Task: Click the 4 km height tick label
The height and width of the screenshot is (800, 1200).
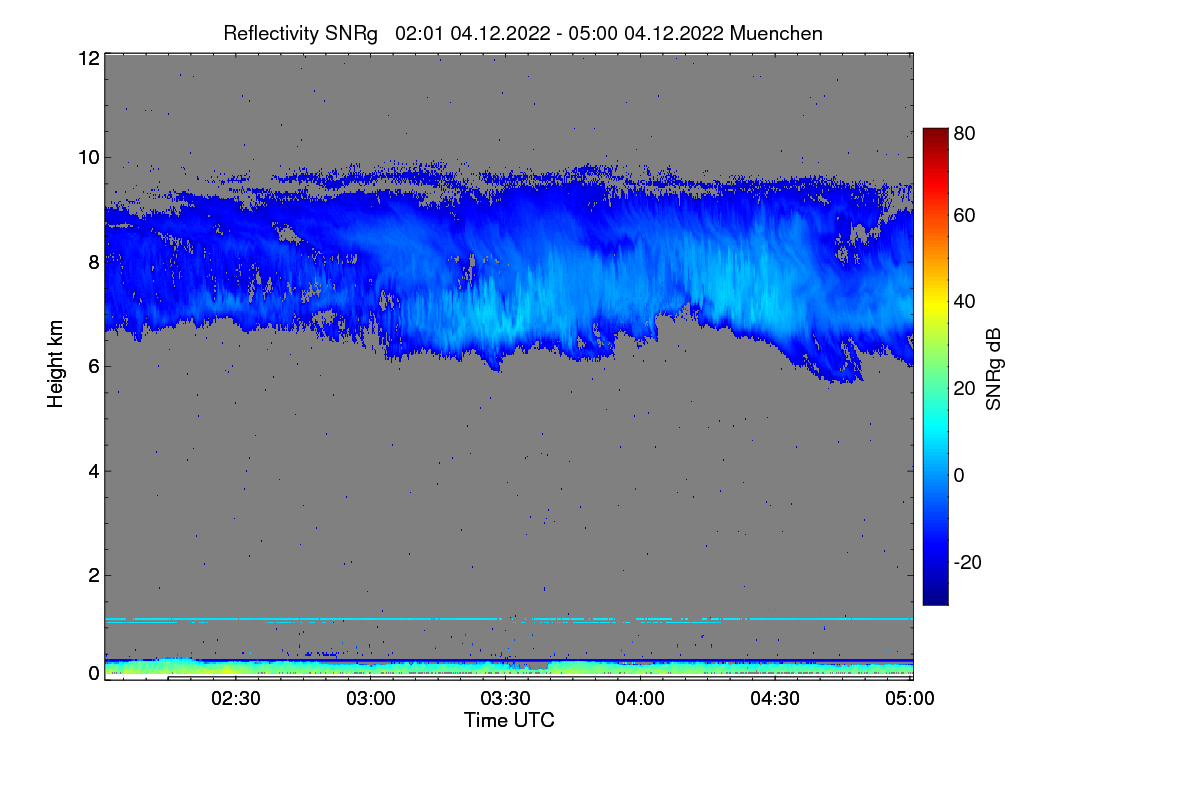Action: point(94,470)
